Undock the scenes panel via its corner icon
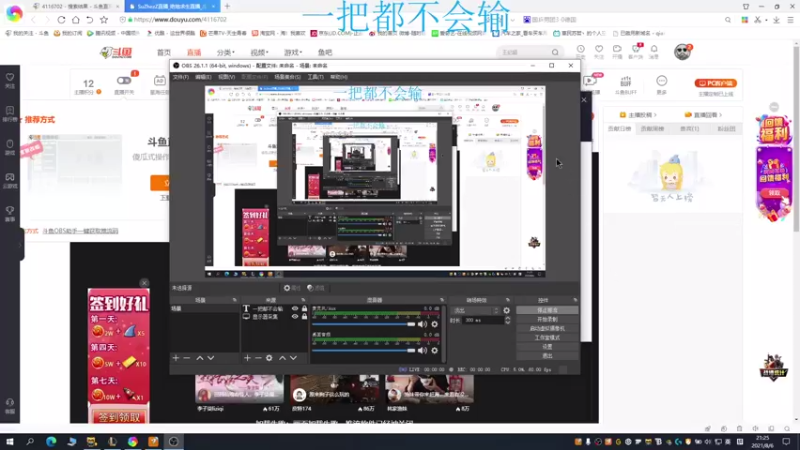Screen dimensions: 800x450 (x=235, y=300)
